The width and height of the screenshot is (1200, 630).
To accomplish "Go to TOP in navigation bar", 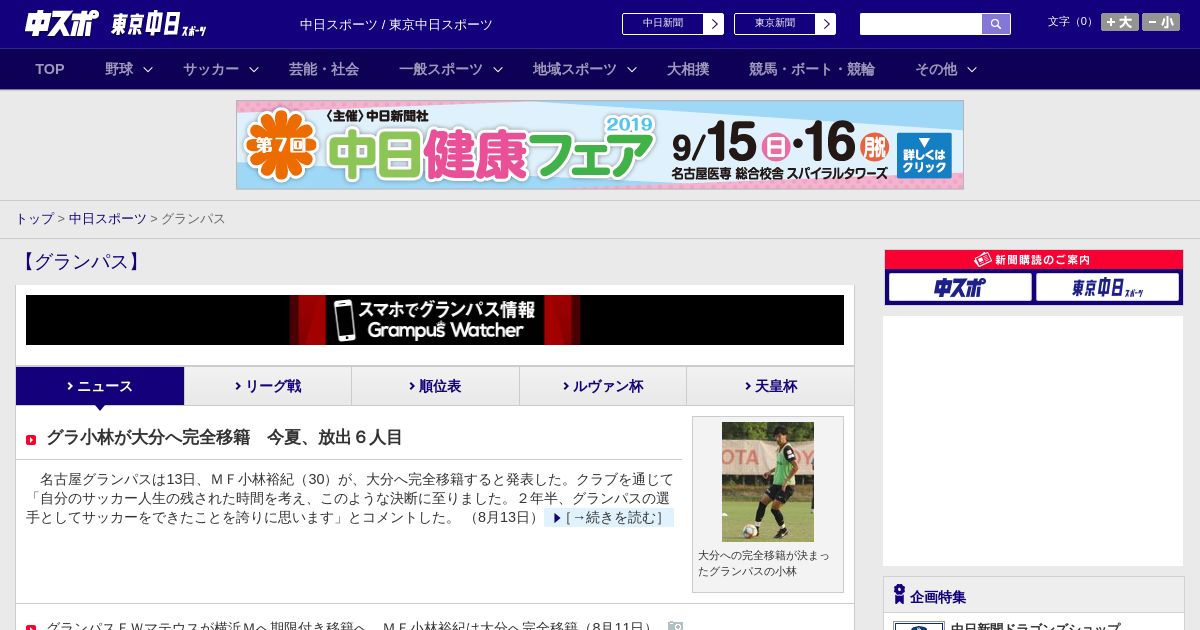I will (50, 69).
